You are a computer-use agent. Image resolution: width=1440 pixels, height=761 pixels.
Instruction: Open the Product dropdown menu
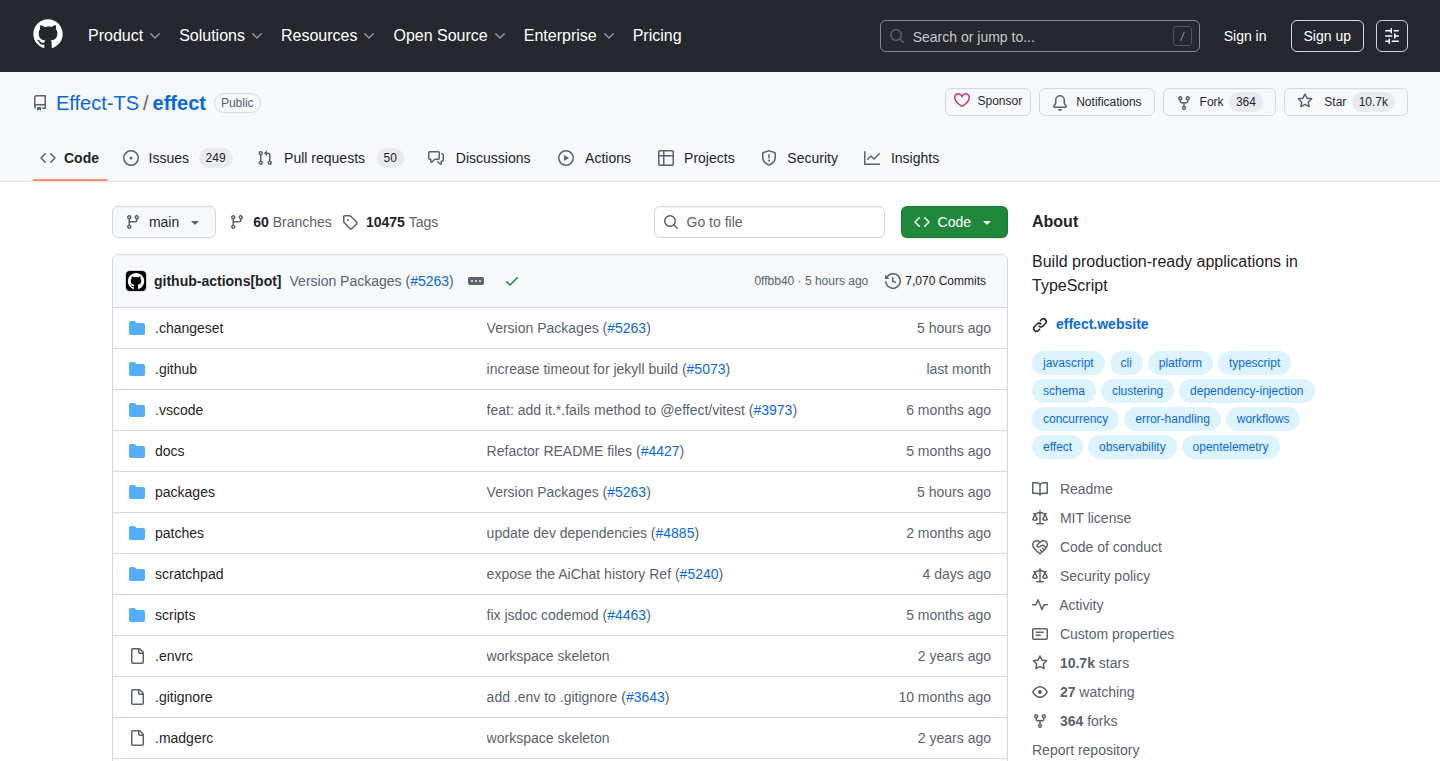124,35
